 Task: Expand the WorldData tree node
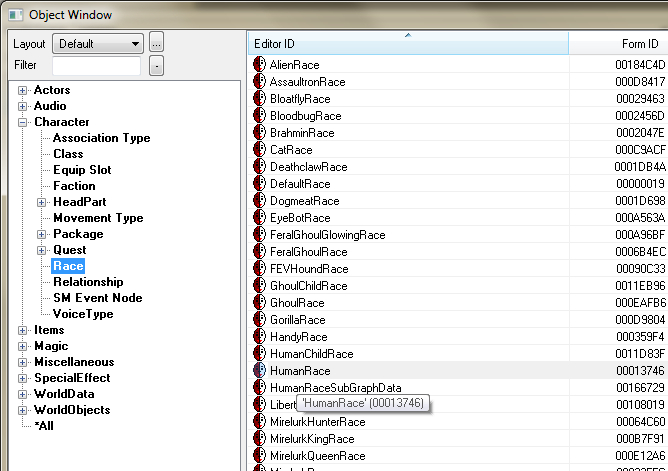[23, 394]
